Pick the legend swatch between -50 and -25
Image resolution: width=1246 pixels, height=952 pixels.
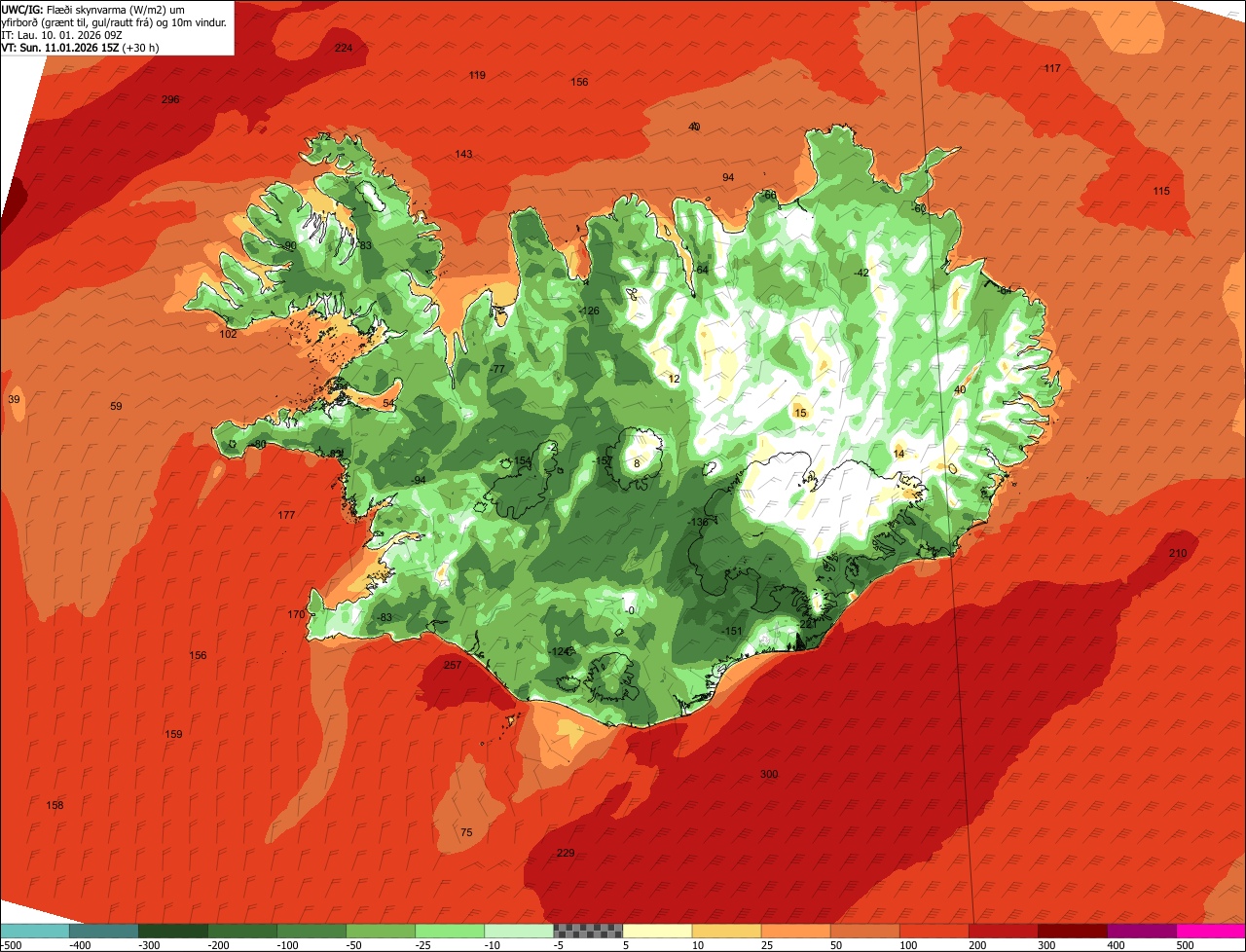click(381, 931)
